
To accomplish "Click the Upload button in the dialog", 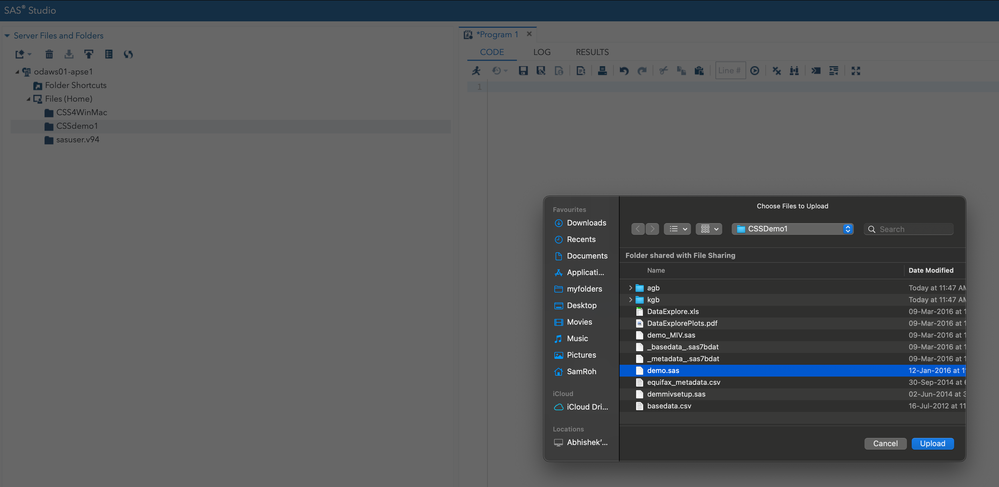I will click(x=932, y=444).
